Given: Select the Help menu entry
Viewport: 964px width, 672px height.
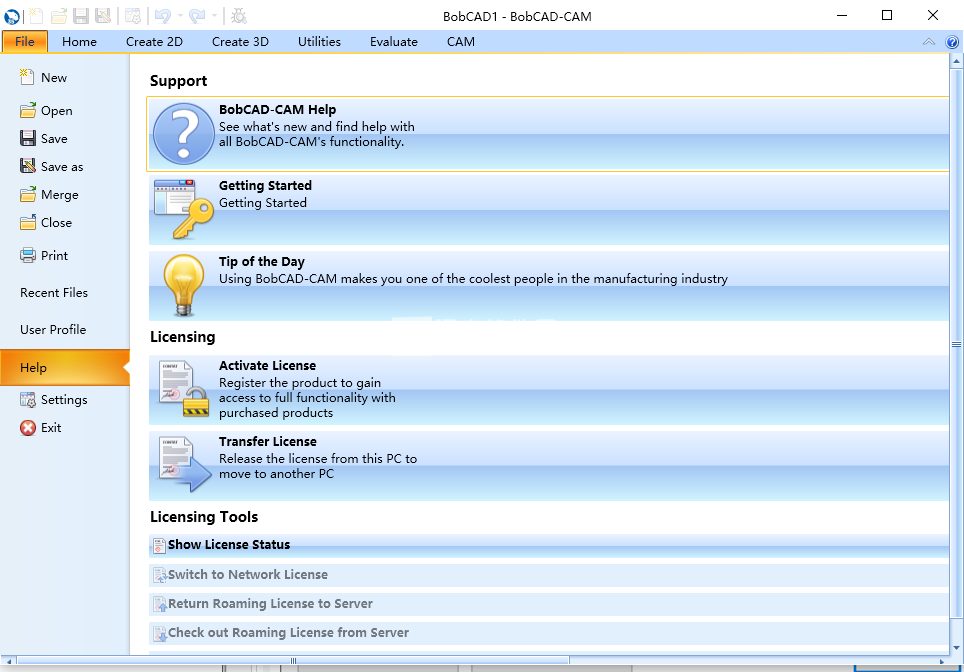Looking at the screenshot, I should [65, 368].
